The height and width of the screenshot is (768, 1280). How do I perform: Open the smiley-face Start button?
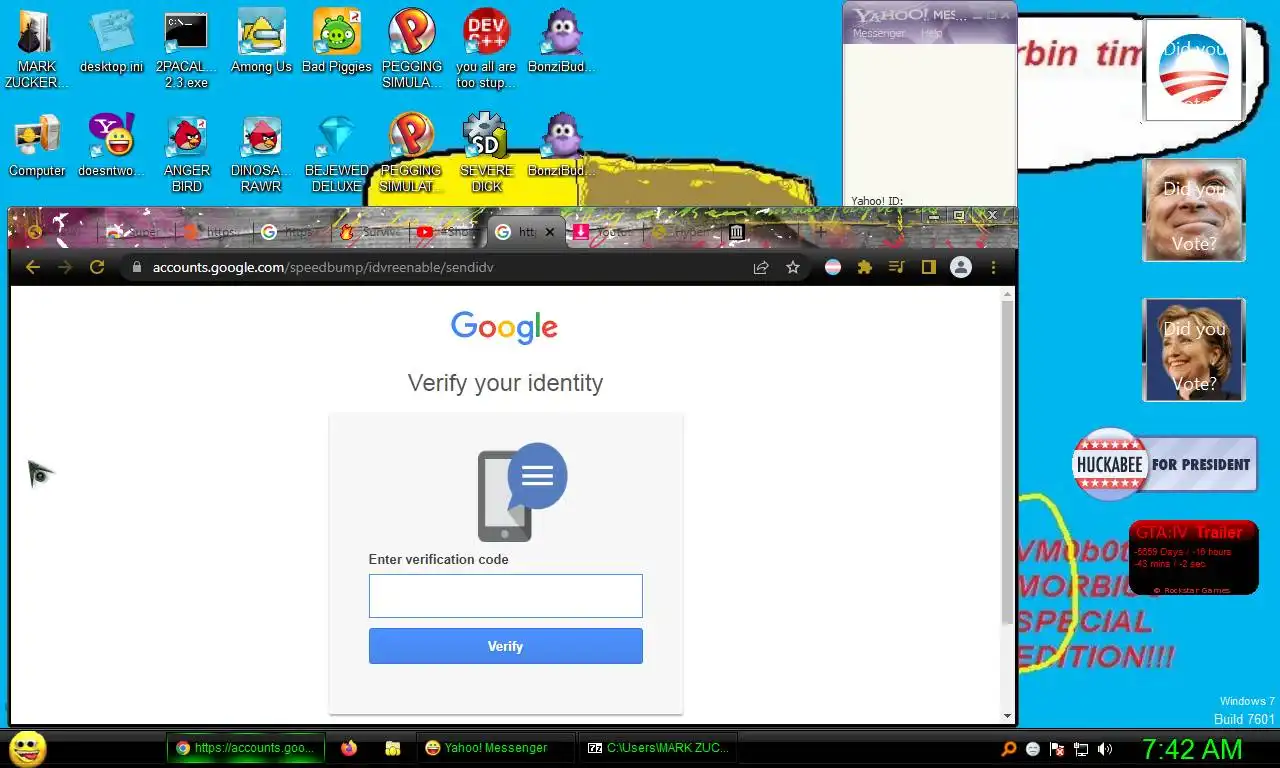click(x=27, y=748)
